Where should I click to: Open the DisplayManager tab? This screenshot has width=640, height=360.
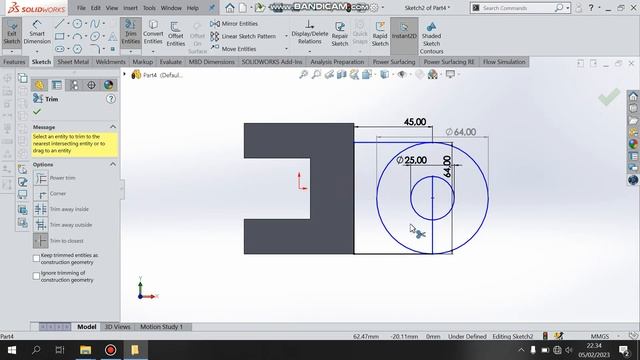tap(108, 85)
